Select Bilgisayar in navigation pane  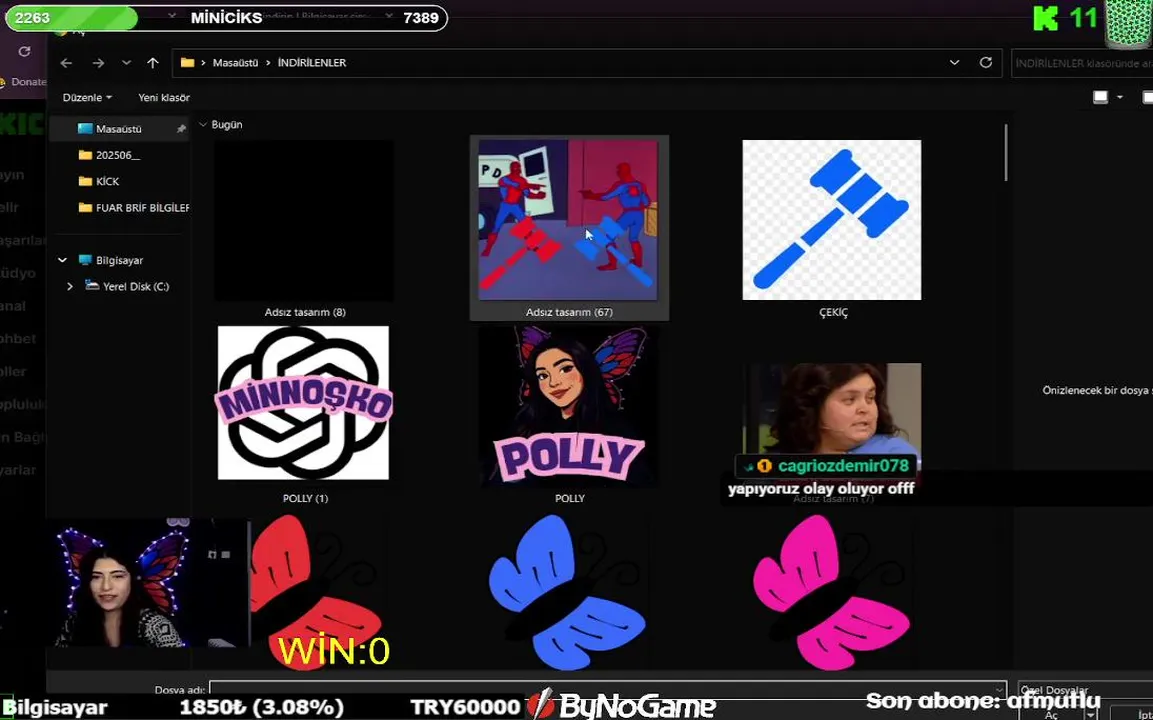pos(119,260)
